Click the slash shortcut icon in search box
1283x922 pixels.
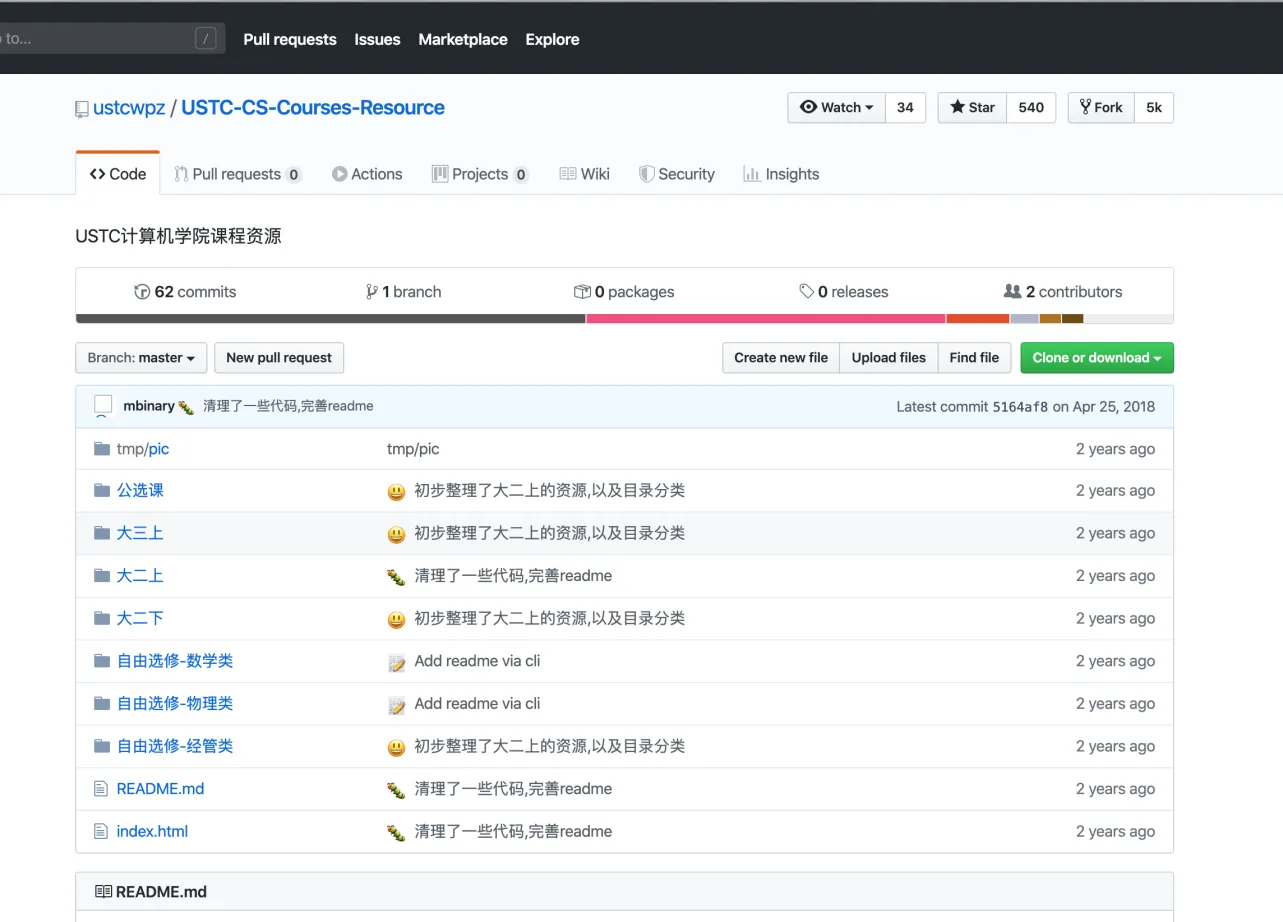click(x=206, y=39)
